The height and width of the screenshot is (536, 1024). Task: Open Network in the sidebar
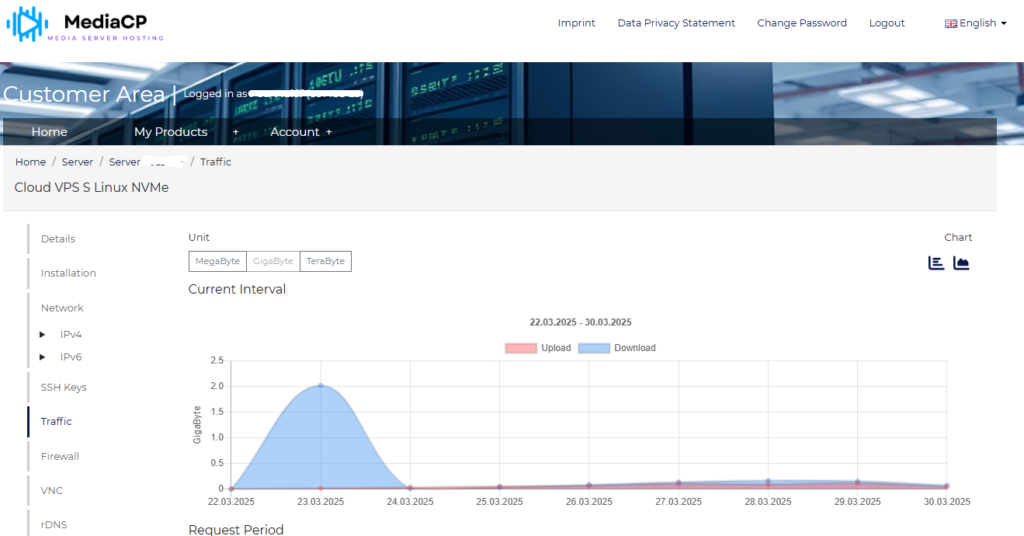[62, 308]
